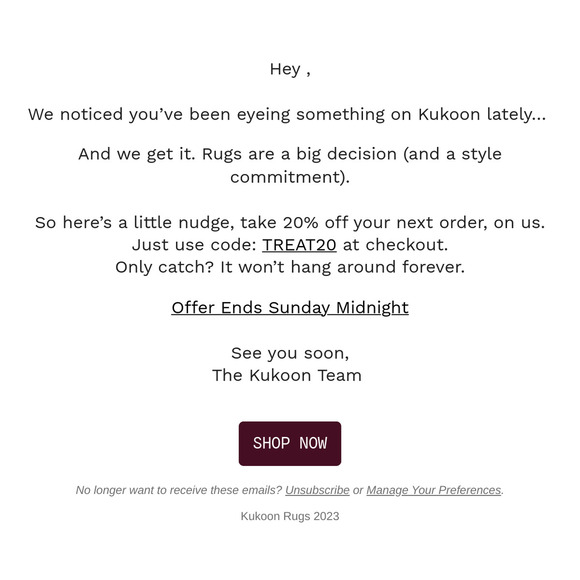Click 'The Kukoon Team' signature
Viewport: 580px width, 580px height.
tap(287, 375)
